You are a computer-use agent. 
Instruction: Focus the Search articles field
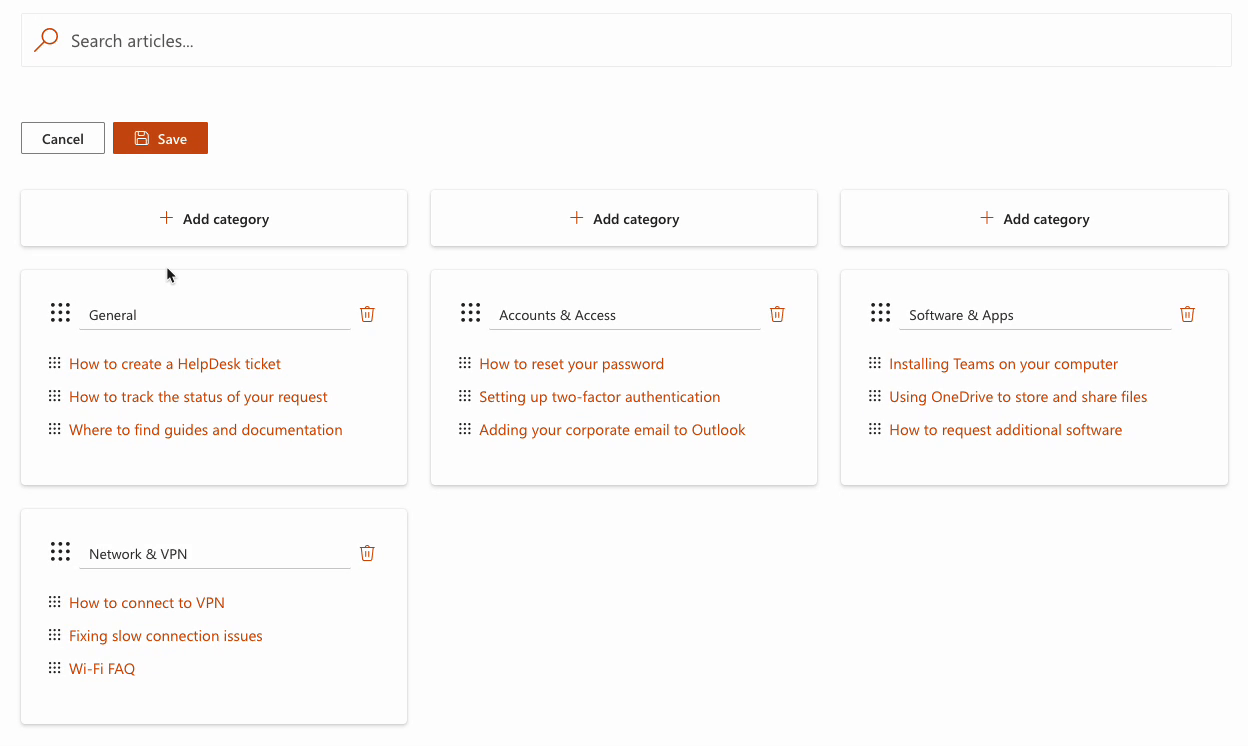coord(640,41)
